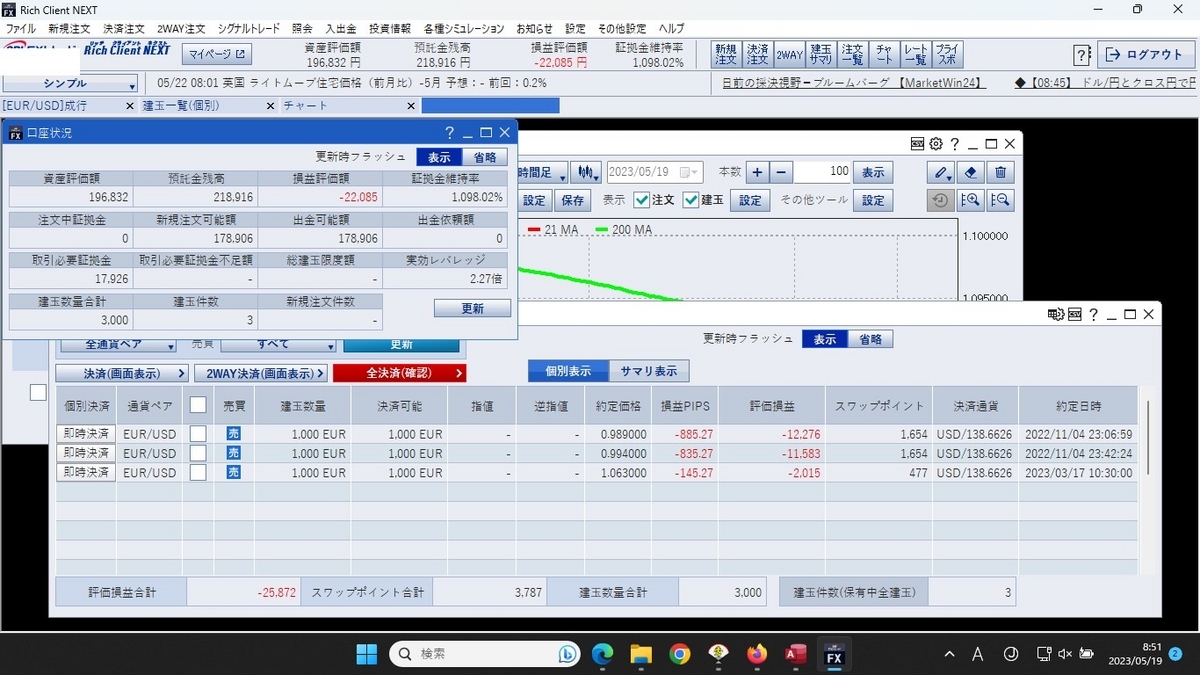The width and height of the screenshot is (1200, 675).
Task: Click the 本数 input field showing 100
Action: (824, 172)
